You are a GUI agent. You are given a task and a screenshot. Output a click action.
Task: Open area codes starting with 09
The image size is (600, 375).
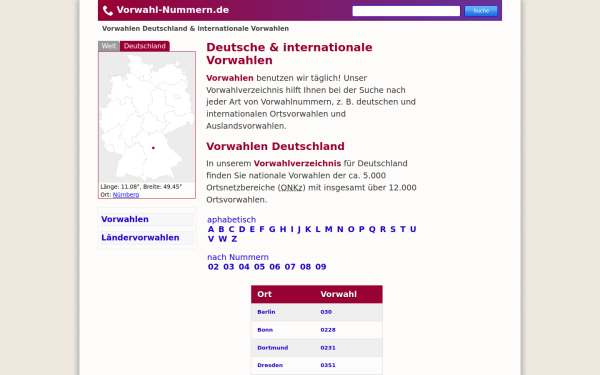click(321, 267)
